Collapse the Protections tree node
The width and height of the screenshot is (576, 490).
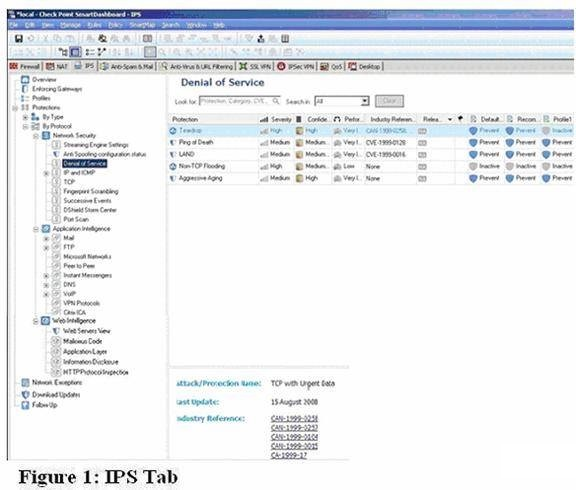click(x=15, y=108)
